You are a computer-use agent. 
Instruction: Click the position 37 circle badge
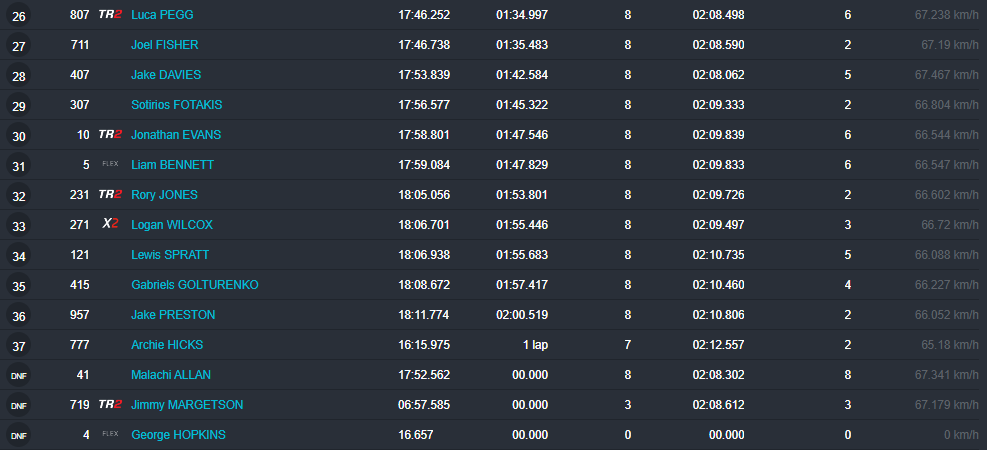(19, 346)
